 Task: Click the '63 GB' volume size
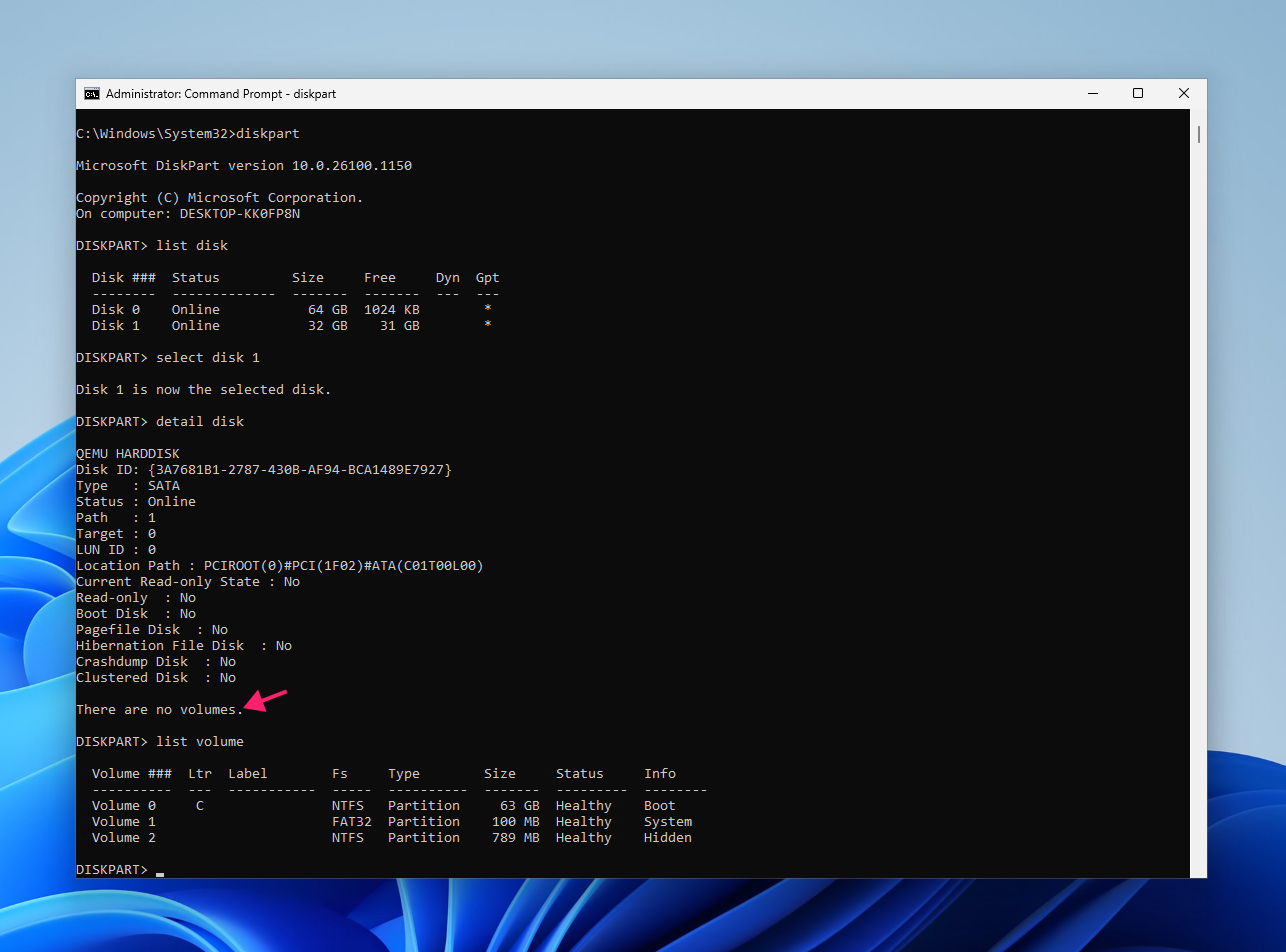coord(520,805)
